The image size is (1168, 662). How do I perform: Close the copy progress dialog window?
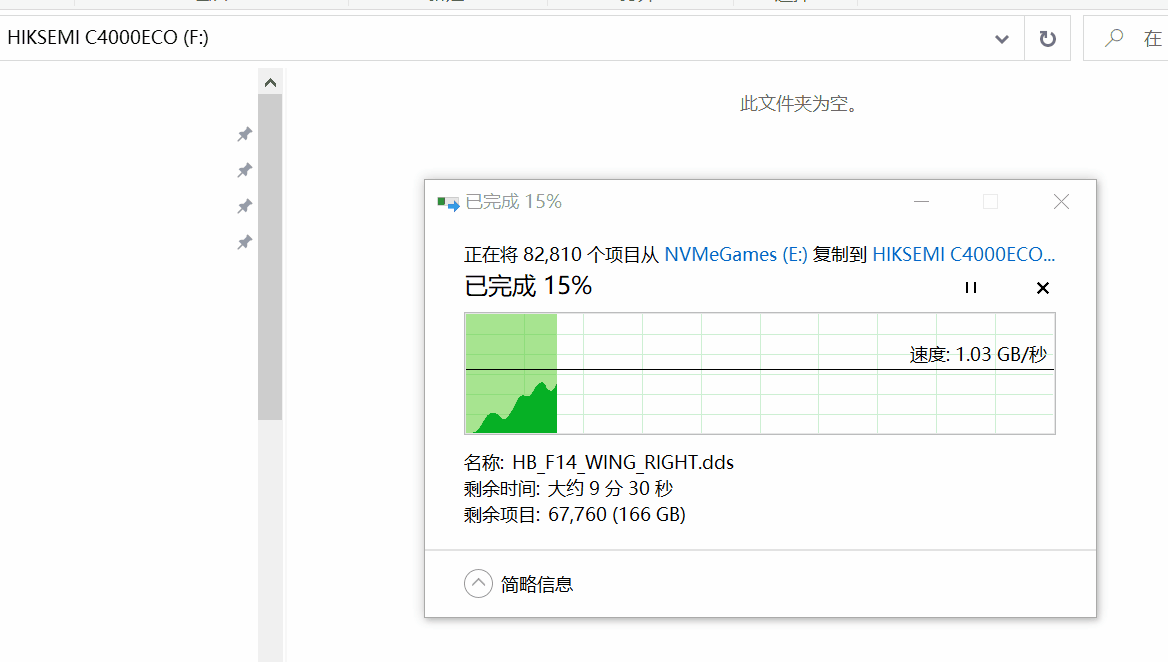[1061, 202]
